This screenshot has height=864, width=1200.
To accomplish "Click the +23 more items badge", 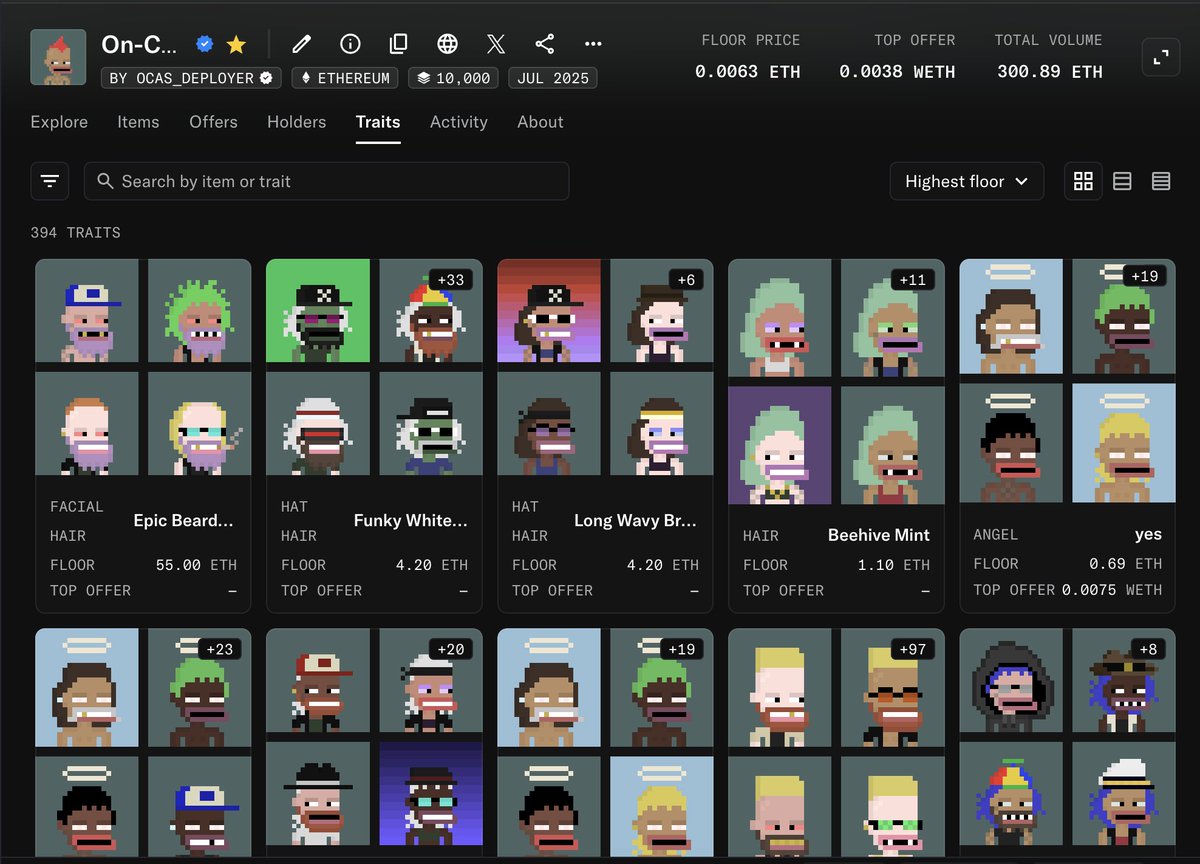I will pos(220,649).
